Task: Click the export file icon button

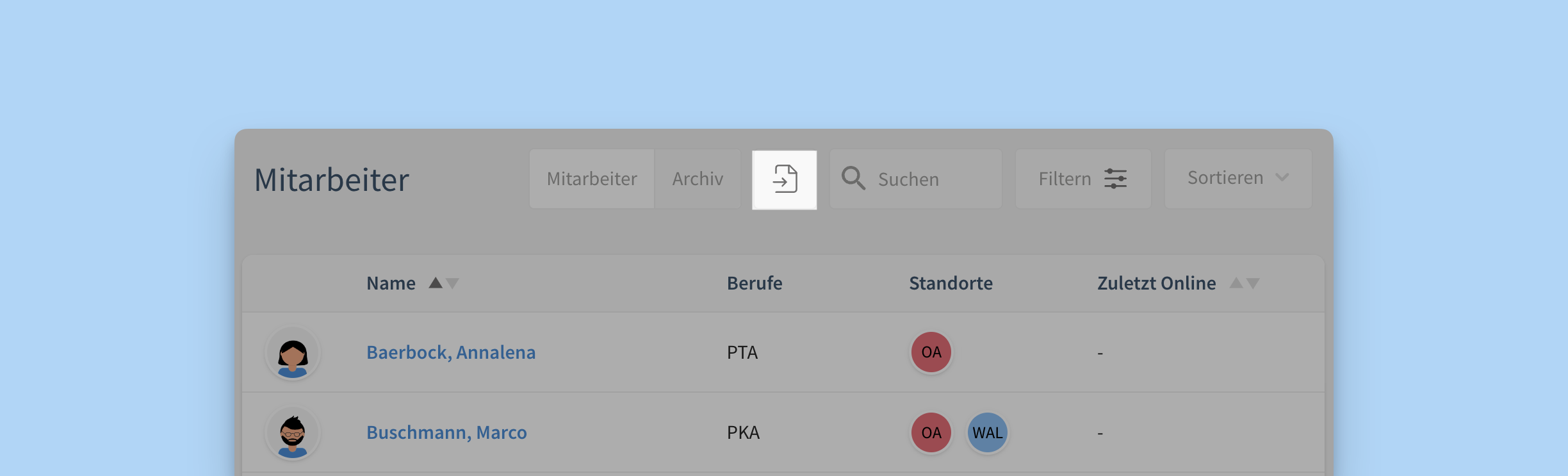Action: click(785, 179)
